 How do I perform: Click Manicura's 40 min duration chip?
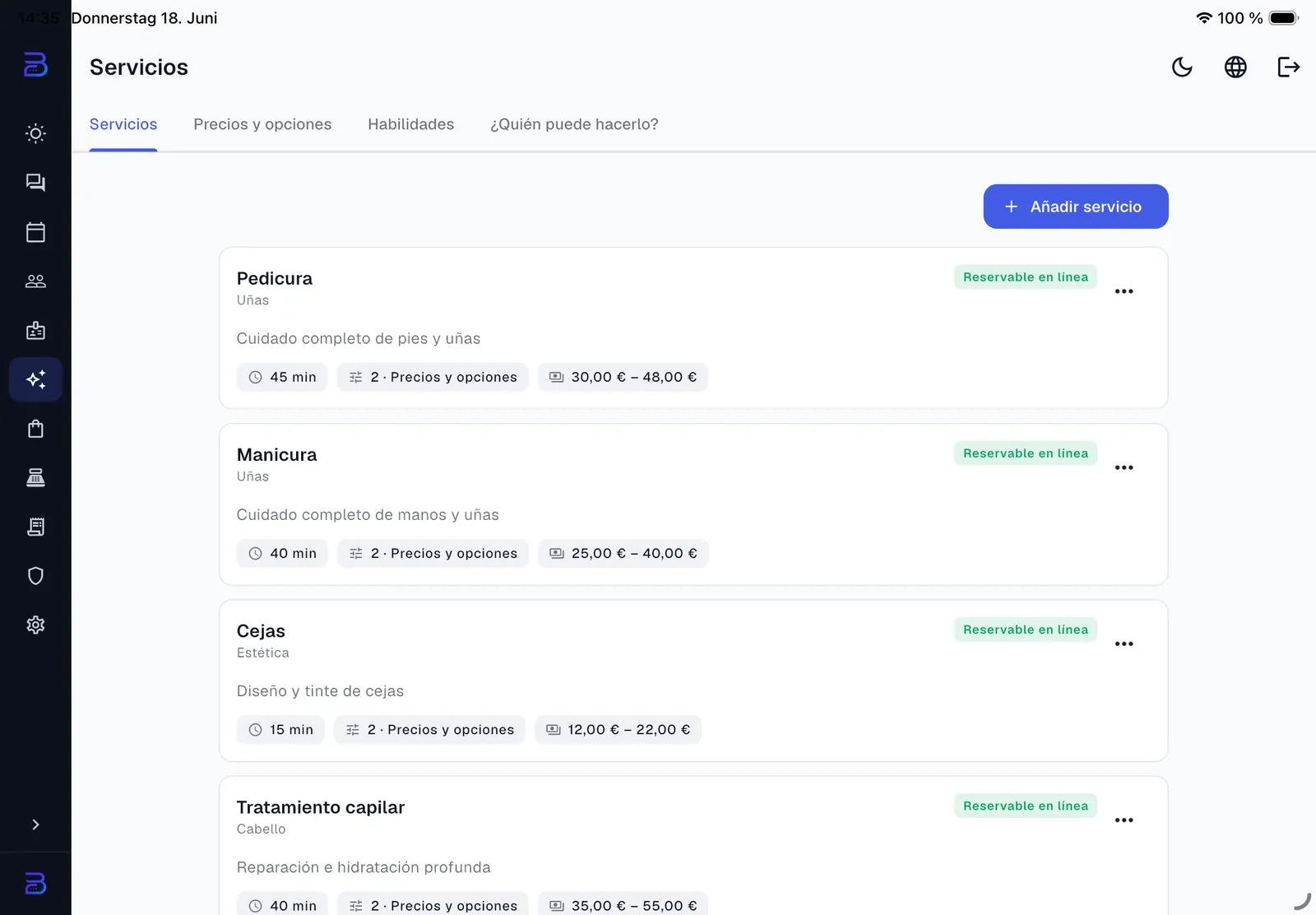tap(282, 553)
